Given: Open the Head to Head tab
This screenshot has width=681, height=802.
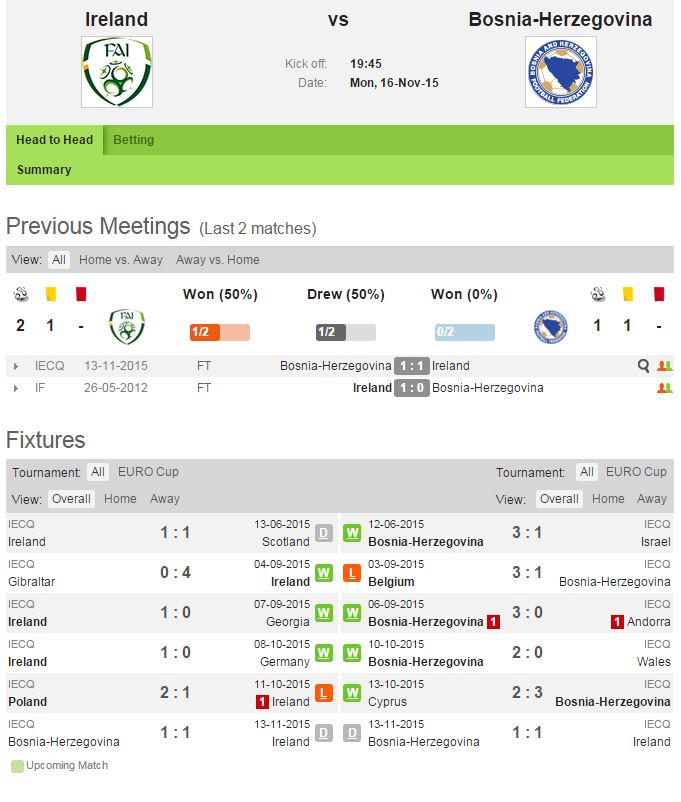Looking at the screenshot, I should tap(54, 140).
